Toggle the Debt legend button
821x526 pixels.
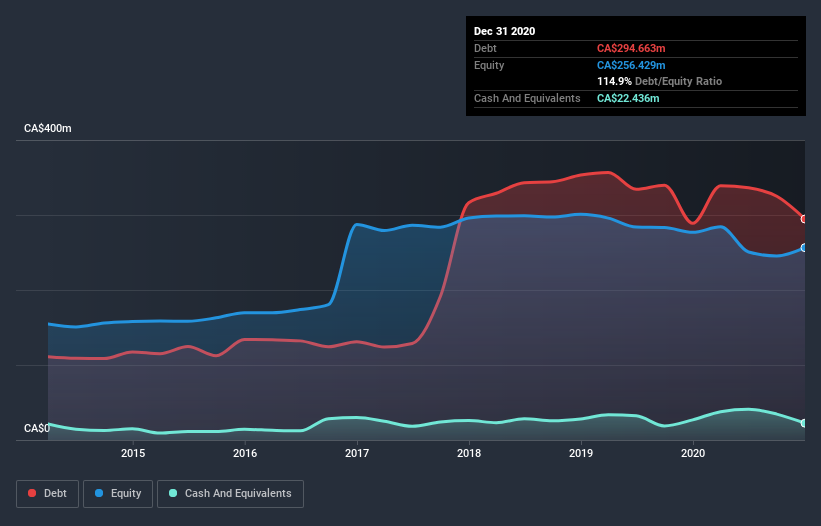47,494
